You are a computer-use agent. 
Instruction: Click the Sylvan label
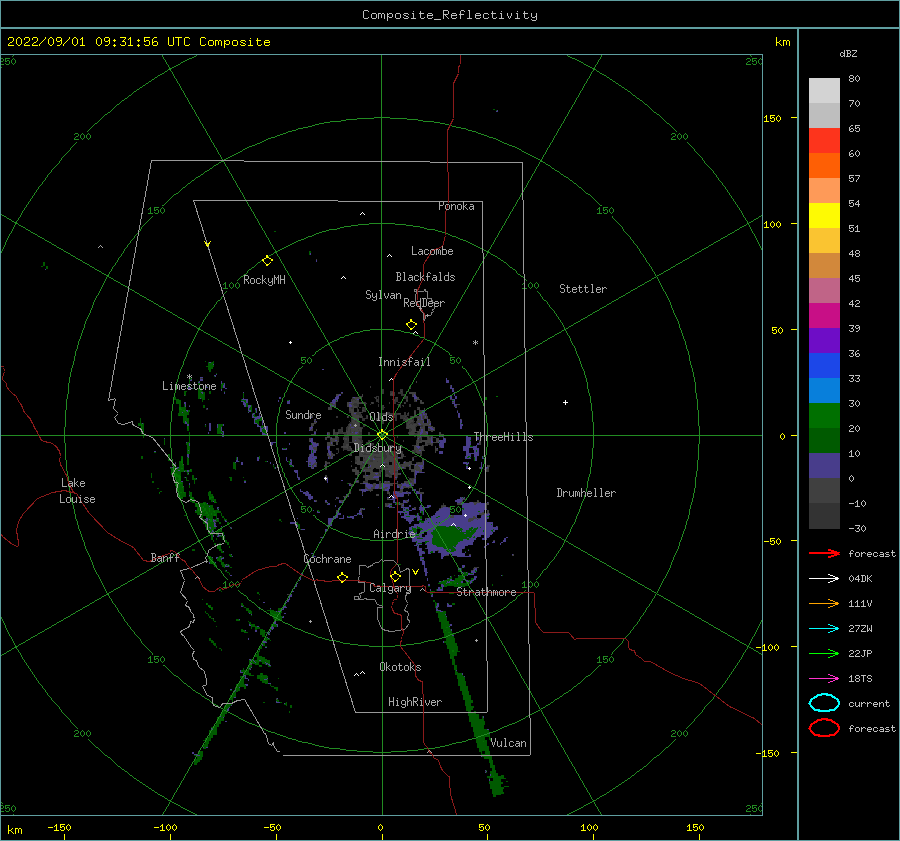pos(383,295)
